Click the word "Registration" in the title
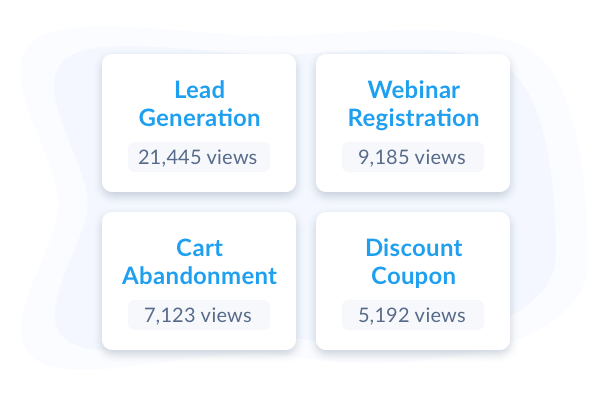 [x=414, y=118]
